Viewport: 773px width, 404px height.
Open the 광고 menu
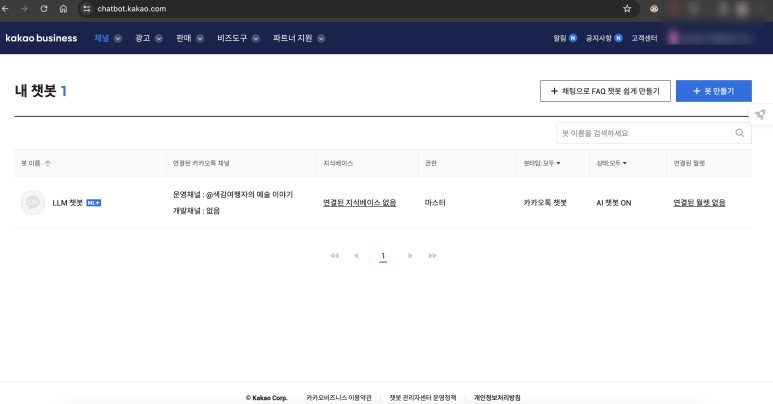pyautogui.click(x=142, y=38)
